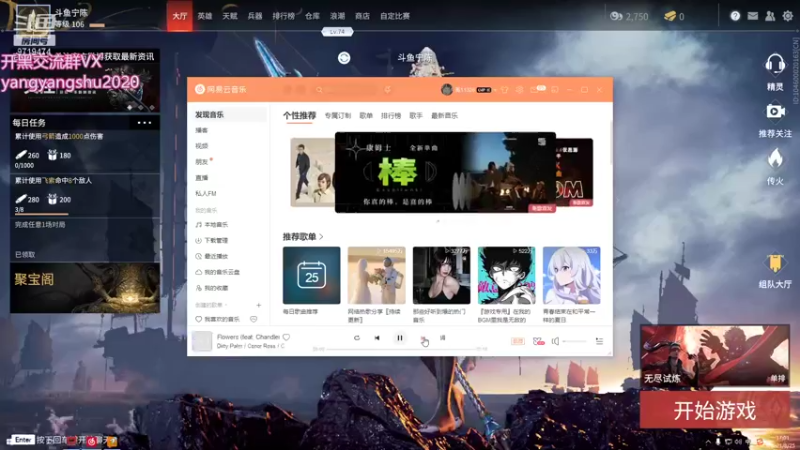Open the game mail envelope icon
The width and height of the screenshot is (800, 450).
753,16
